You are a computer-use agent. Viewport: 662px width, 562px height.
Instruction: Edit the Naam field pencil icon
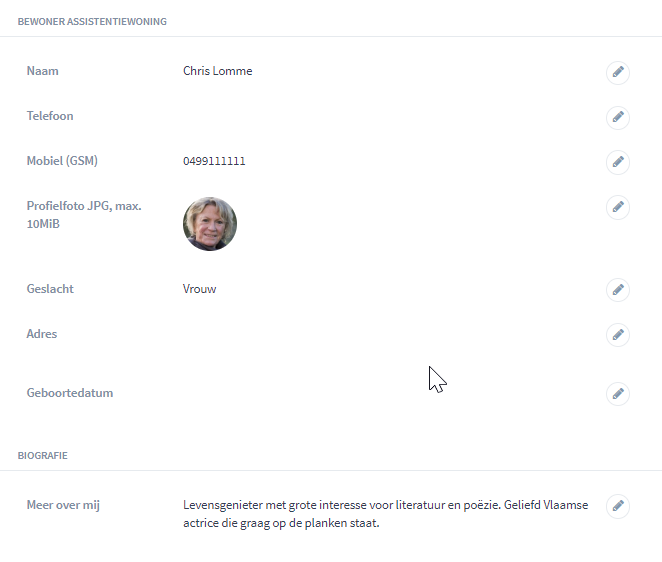coord(618,72)
